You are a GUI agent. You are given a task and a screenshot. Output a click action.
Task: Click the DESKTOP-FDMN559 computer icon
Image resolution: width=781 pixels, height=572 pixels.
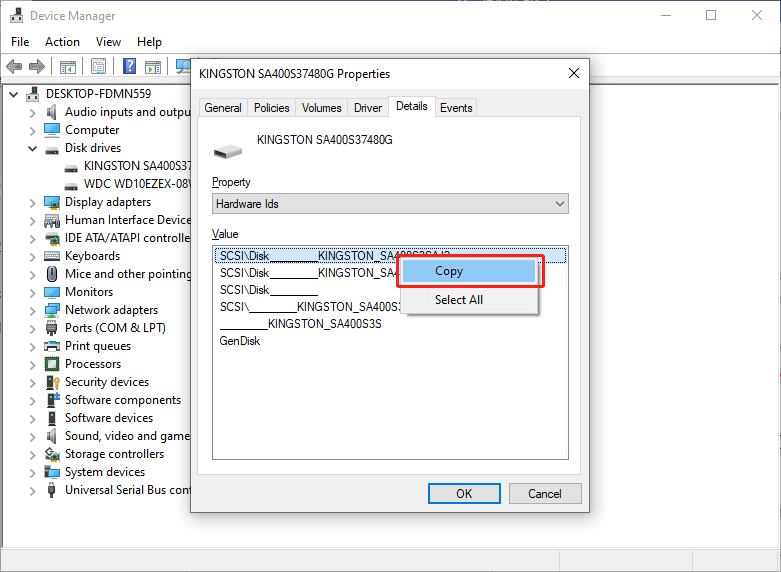[x=32, y=94]
